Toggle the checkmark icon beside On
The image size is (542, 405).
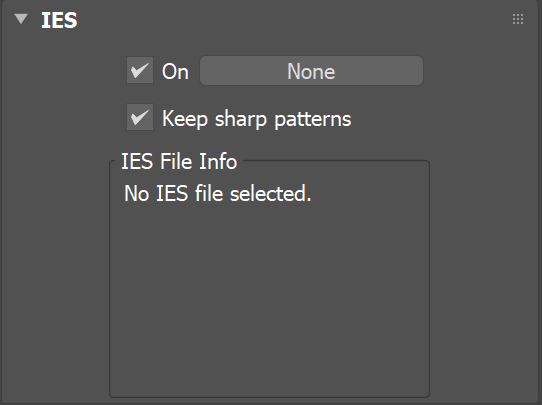click(140, 70)
